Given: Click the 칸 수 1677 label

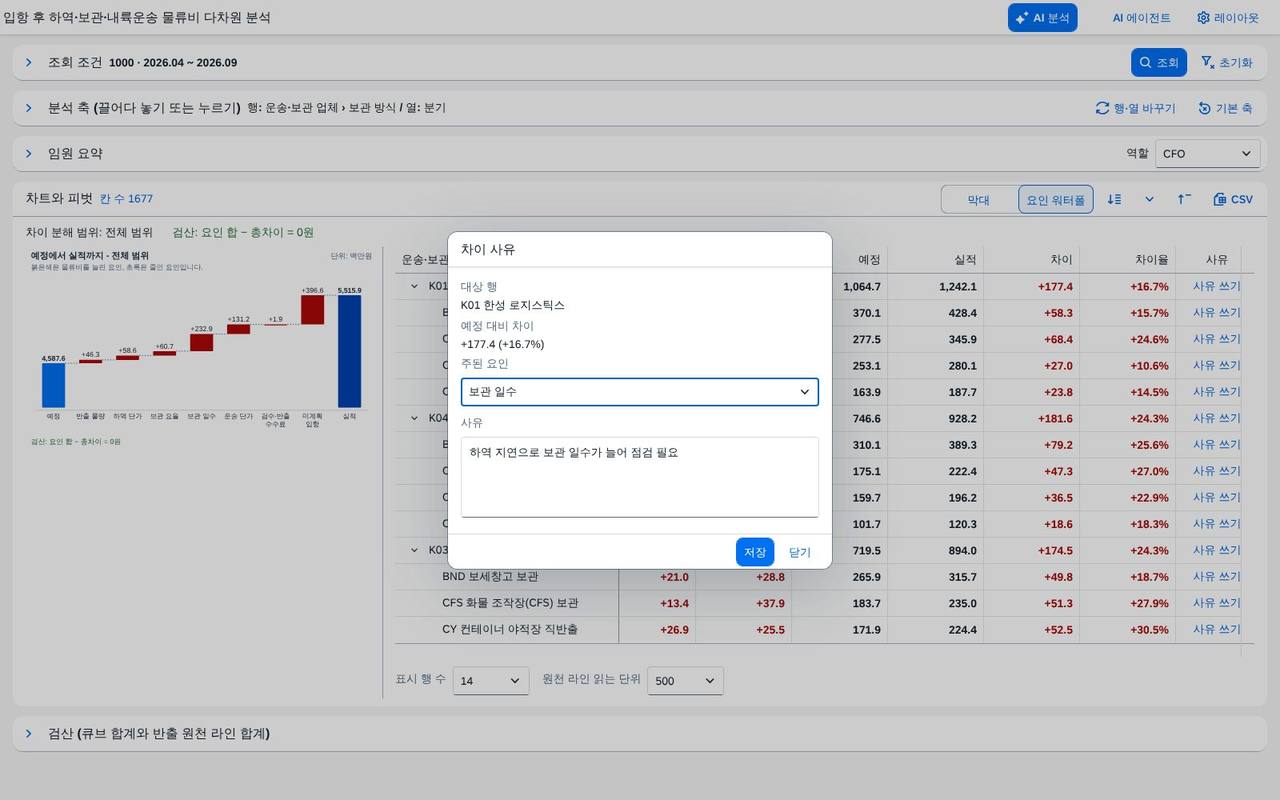Looking at the screenshot, I should [126, 199].
